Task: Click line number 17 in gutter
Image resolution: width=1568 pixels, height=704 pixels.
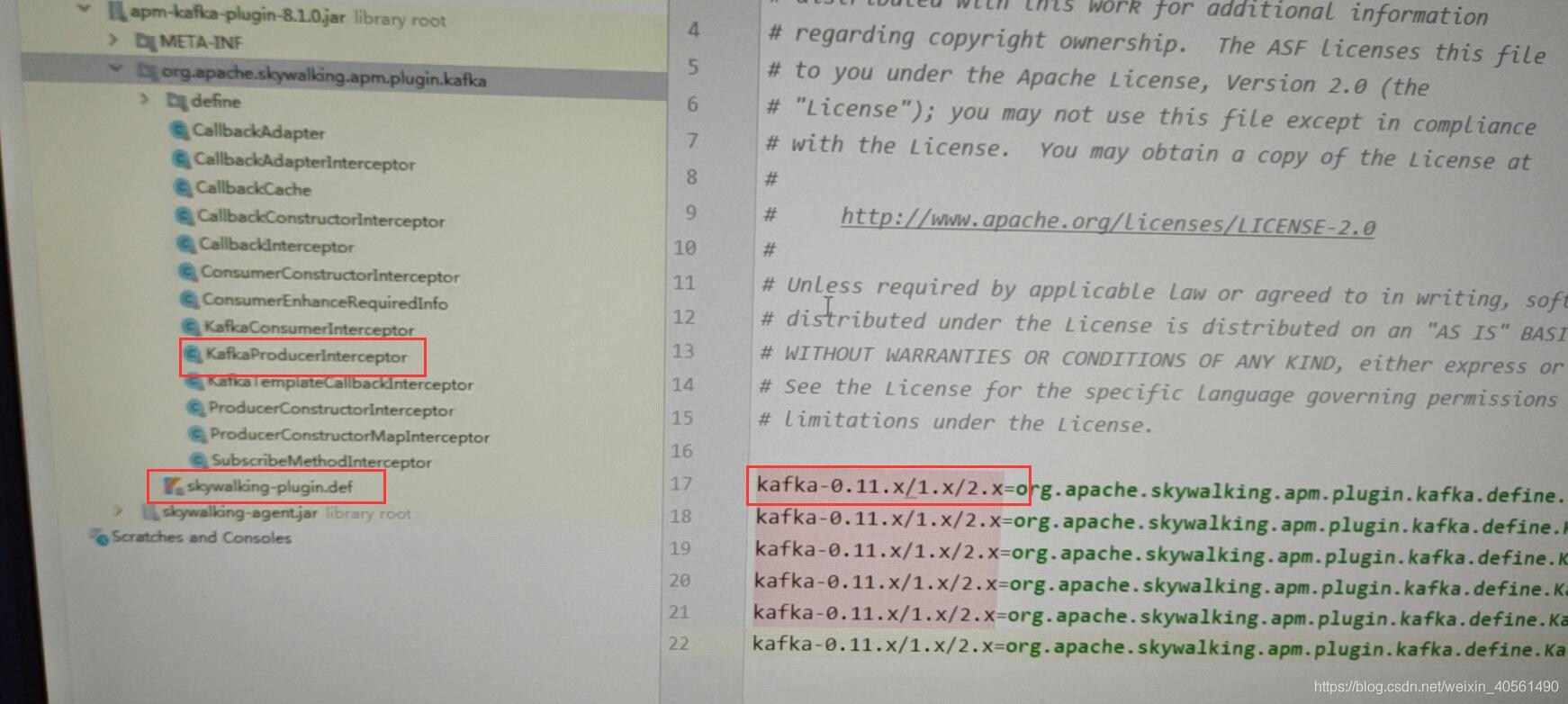Action: tap(680, 483)
